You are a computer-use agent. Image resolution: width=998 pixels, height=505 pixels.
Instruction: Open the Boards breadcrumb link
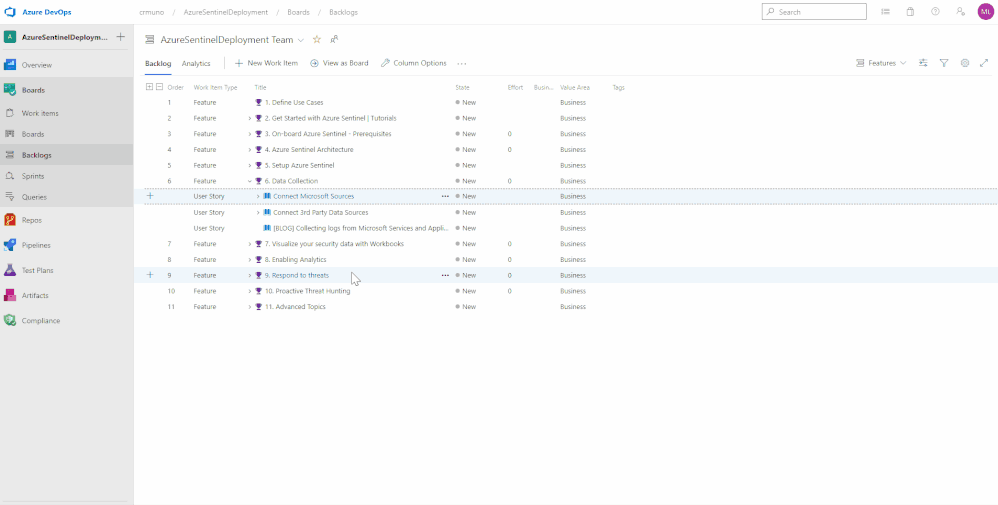(x=299, y=12)
